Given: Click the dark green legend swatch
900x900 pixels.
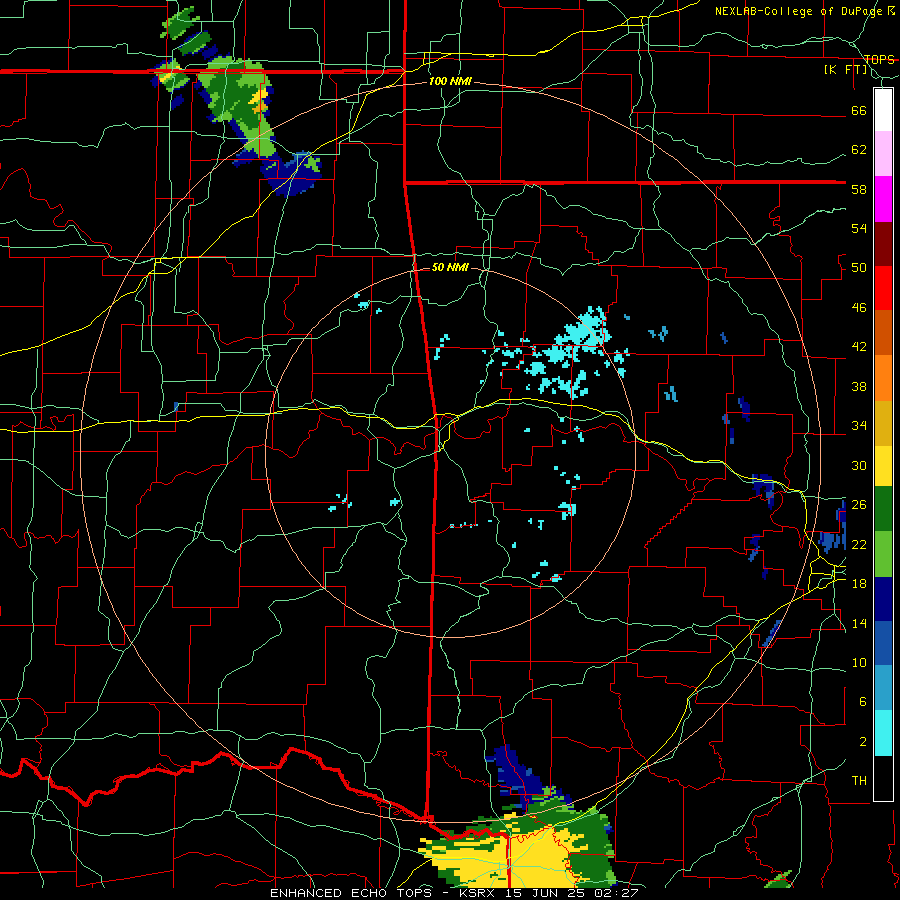Looking at the screenshot, I should pos(883,509).
